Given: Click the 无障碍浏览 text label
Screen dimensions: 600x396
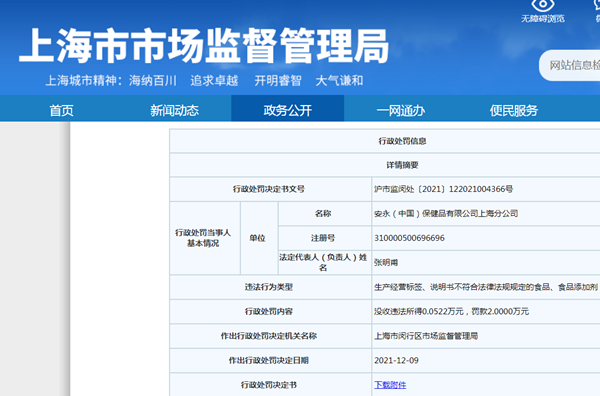Looking at the screenshot, I should [x=543, y=18].
